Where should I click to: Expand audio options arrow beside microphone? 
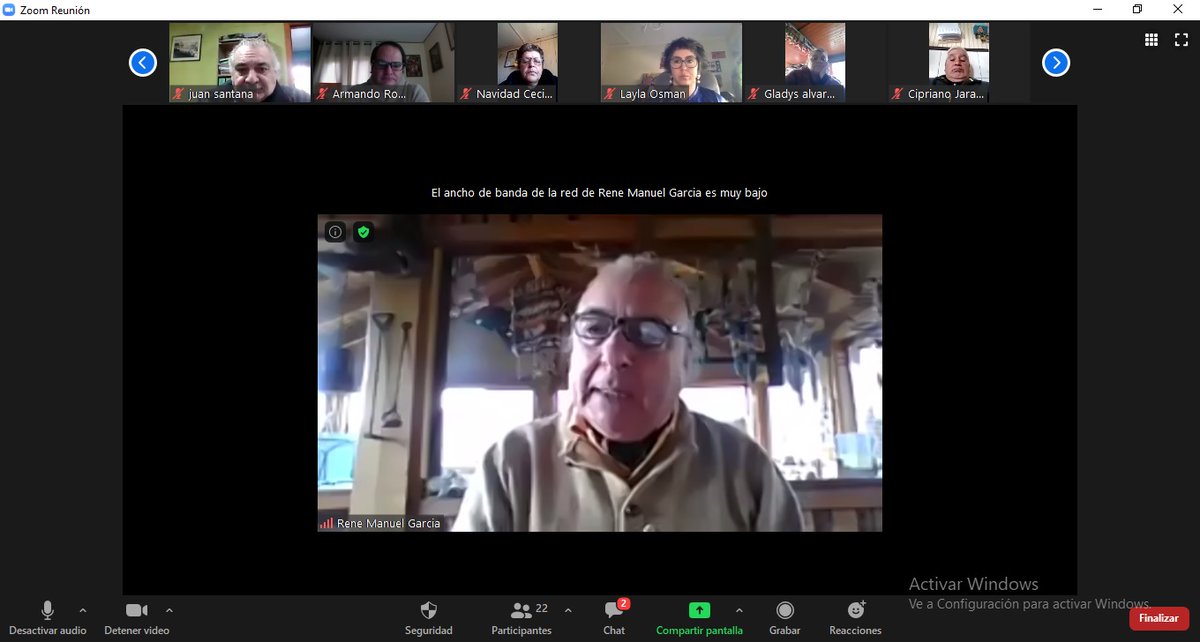point(82,610)
